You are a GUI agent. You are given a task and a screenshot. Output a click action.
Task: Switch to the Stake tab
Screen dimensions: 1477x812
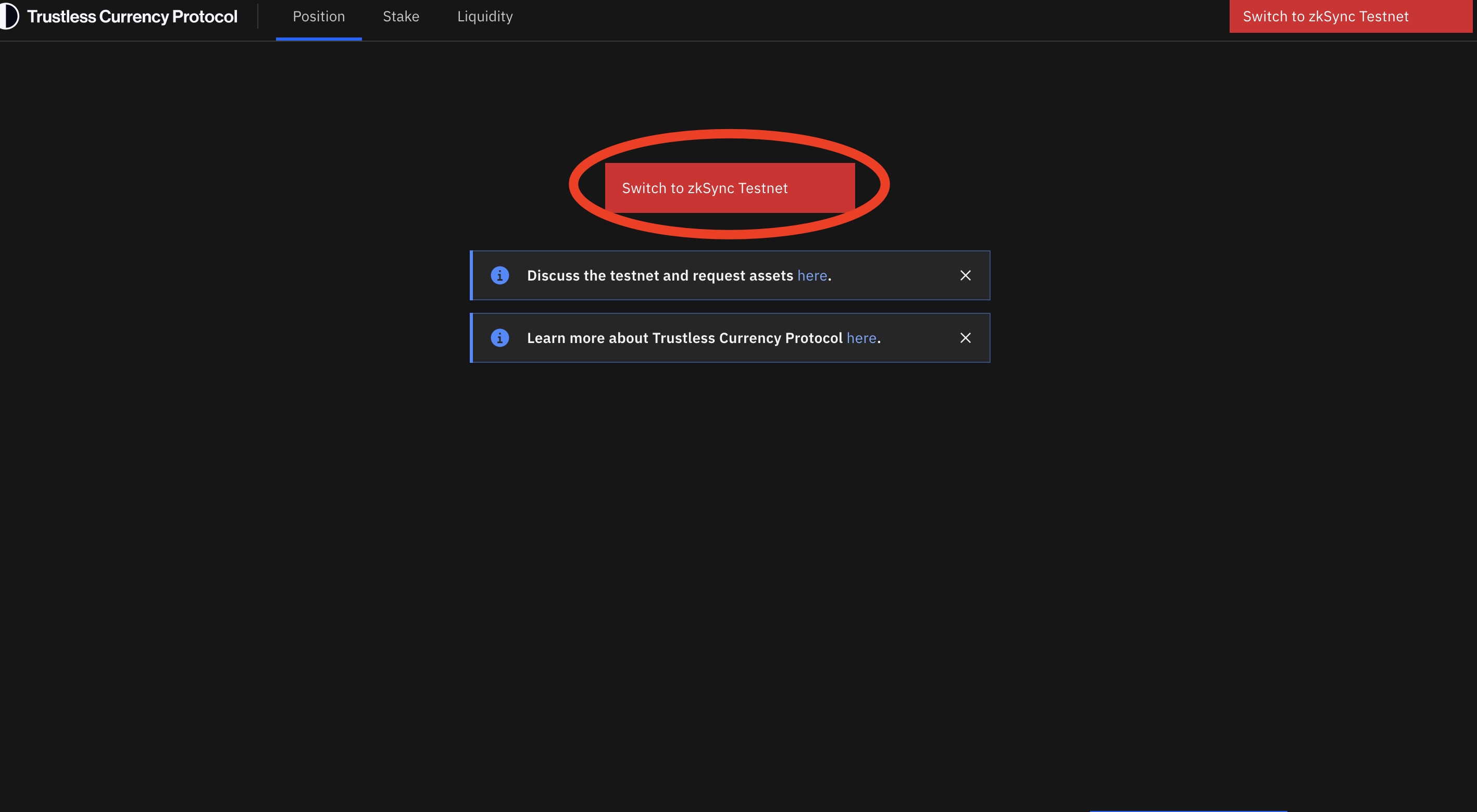(401, 17)
